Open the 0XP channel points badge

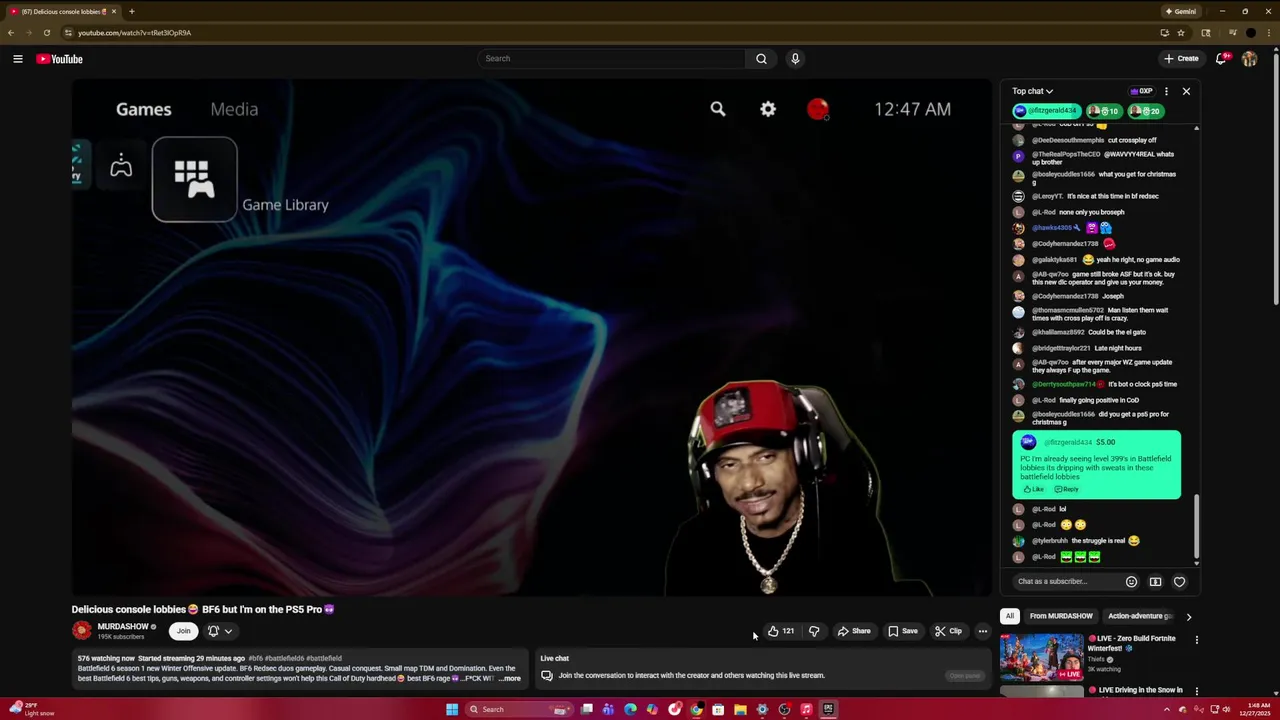pyautogui.click(x=1141, y=91)
